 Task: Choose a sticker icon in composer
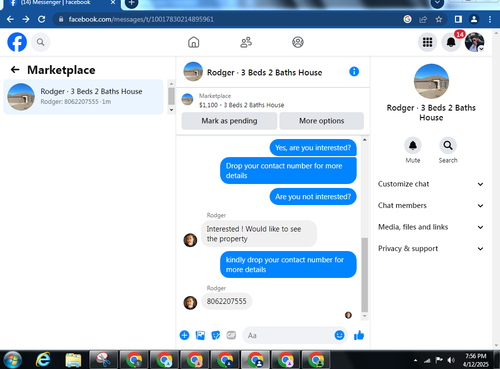tap(216, 335)
